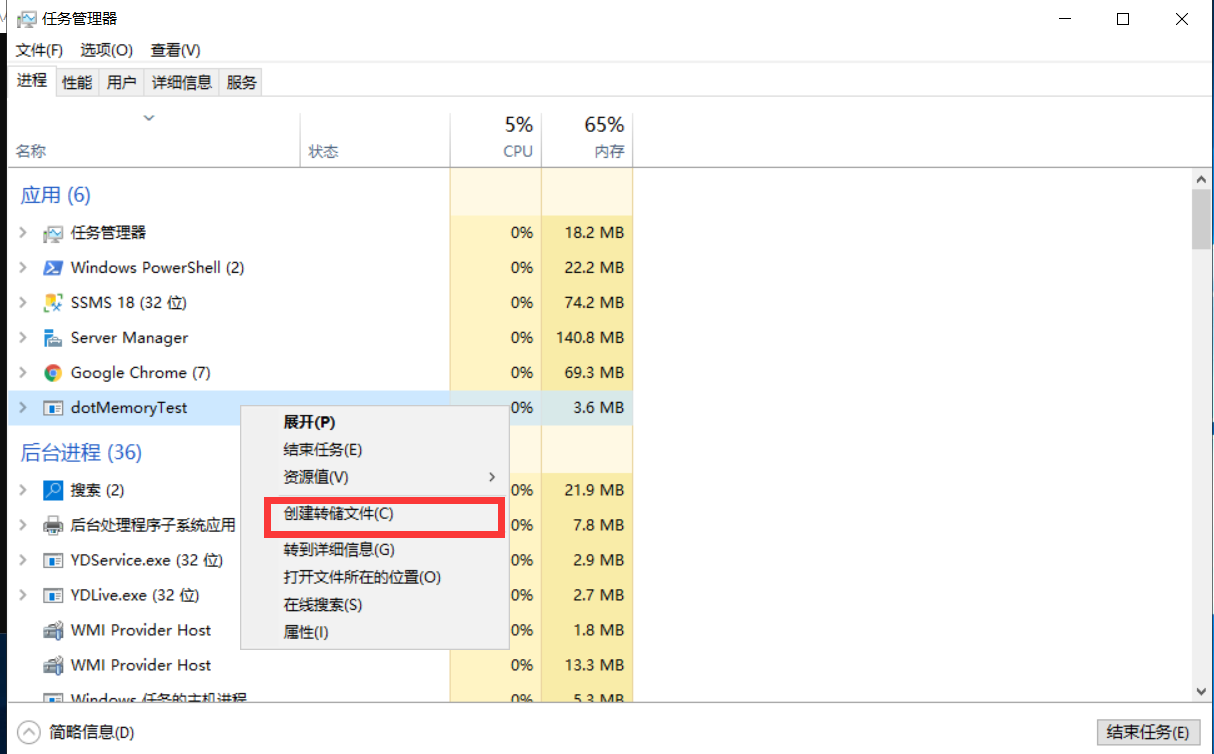Image resolution: width=1214 pixels, height=754 pixels.
Task: Click the 简略信息(D) link
Action: pos(91,733)
